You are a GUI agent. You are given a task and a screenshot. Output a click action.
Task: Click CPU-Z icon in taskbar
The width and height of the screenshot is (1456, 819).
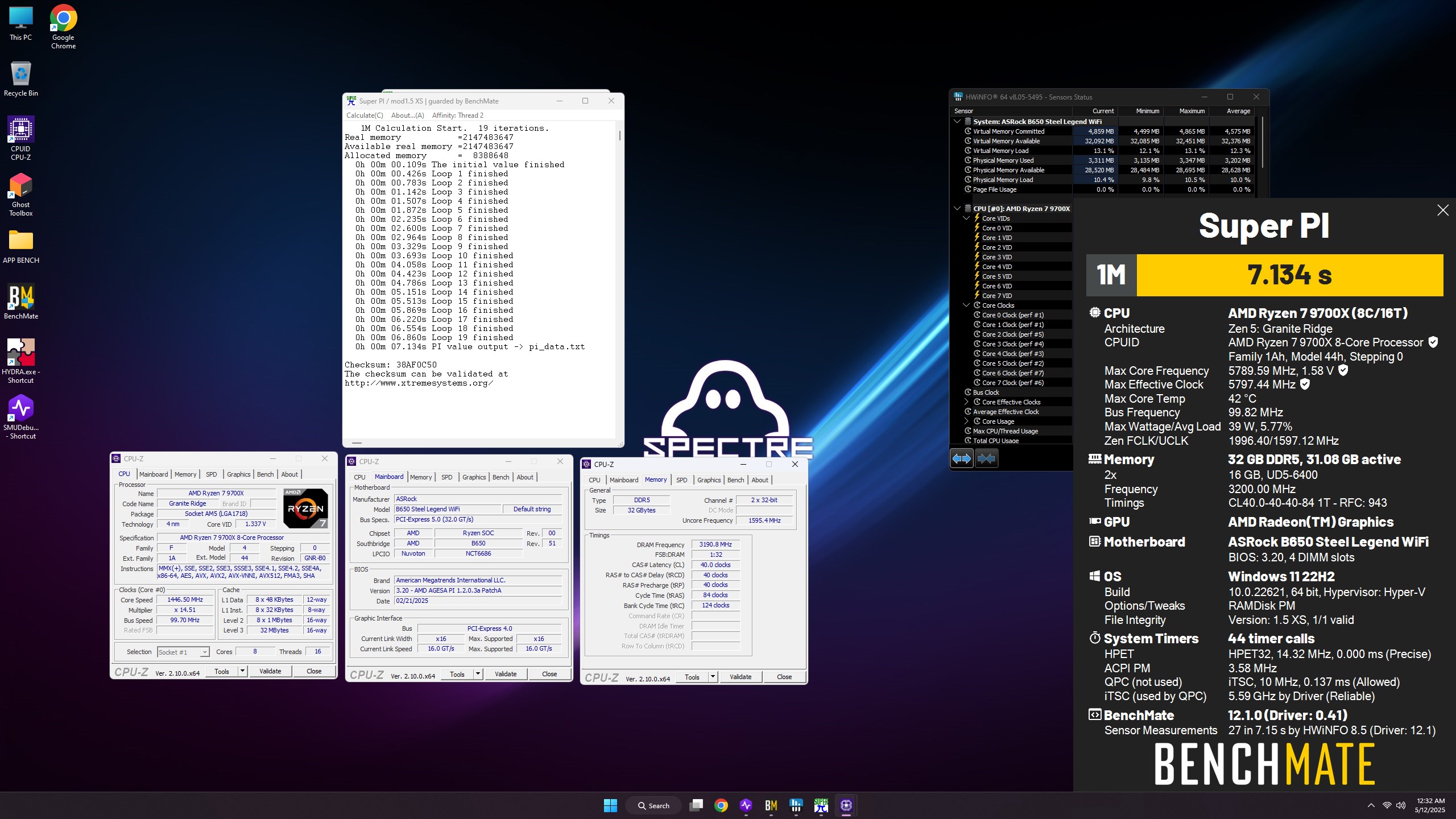846,805
